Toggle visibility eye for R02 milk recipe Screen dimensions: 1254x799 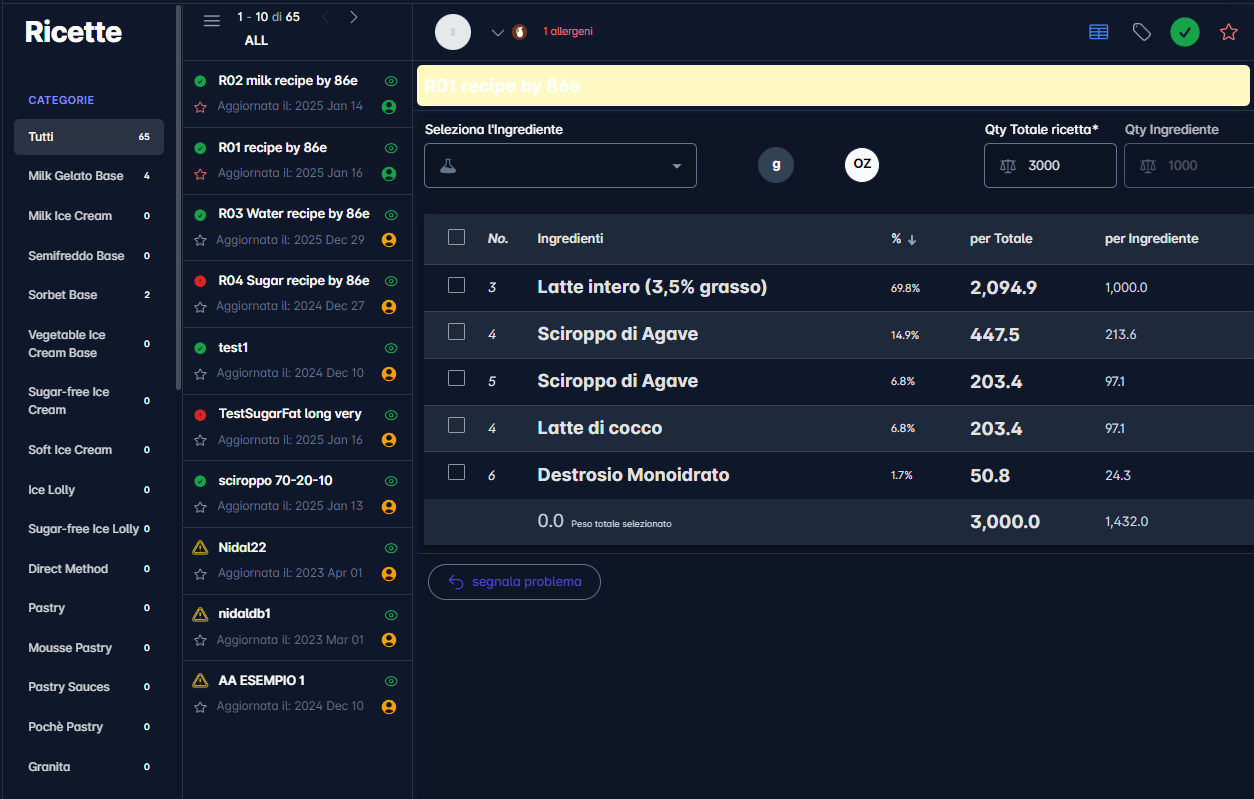(x=391, y=81)
